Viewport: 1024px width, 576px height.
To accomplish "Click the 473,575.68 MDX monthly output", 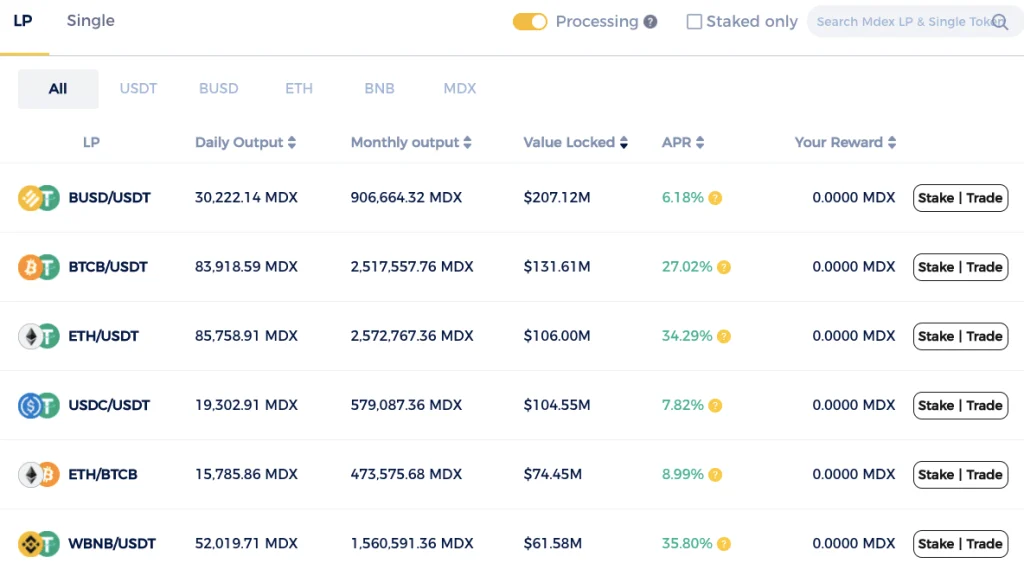I will (406, 475).
